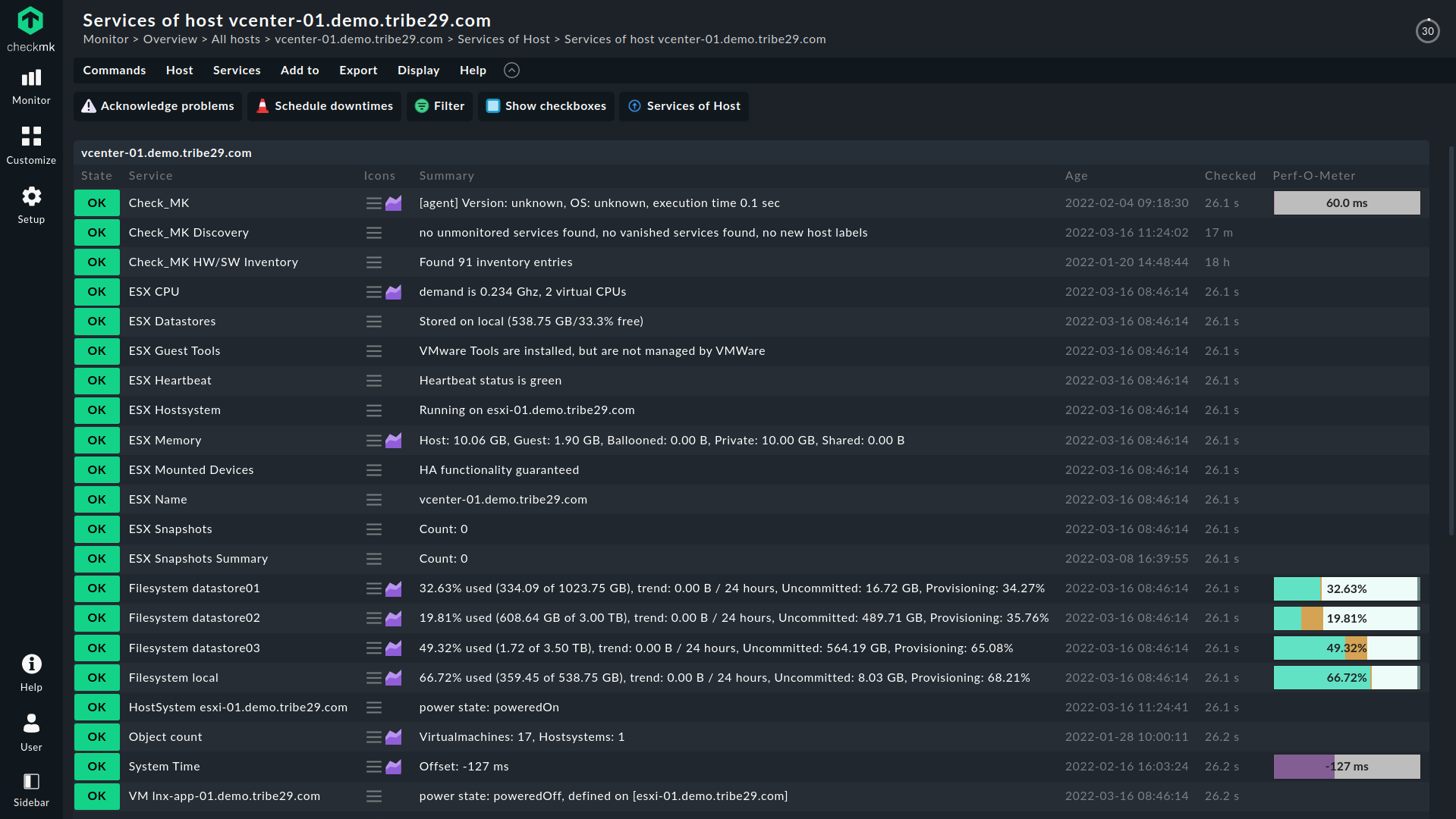Open action menu for ESX Hostsystem
Viewport: 1456px width, 819px height.
point(374,410)
